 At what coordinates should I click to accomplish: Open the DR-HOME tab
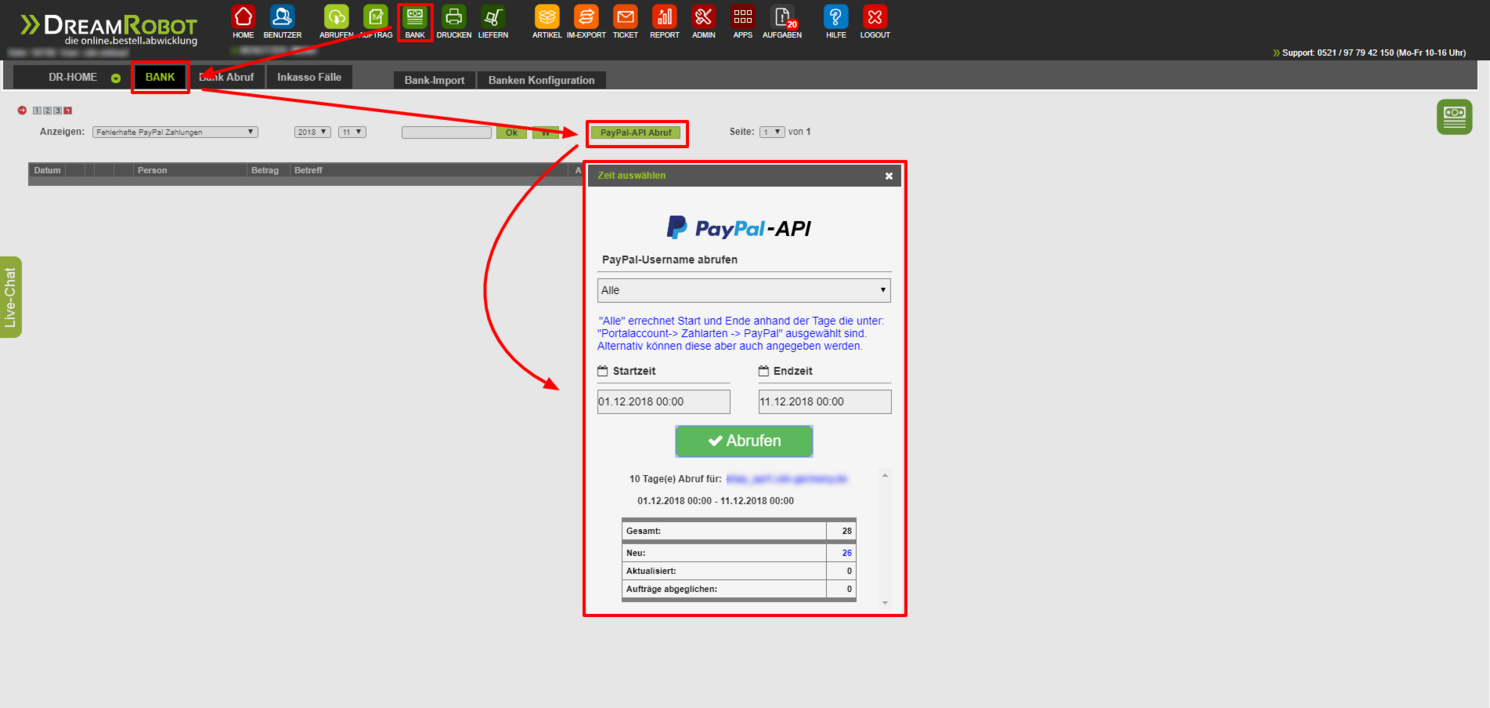[73, 77]
